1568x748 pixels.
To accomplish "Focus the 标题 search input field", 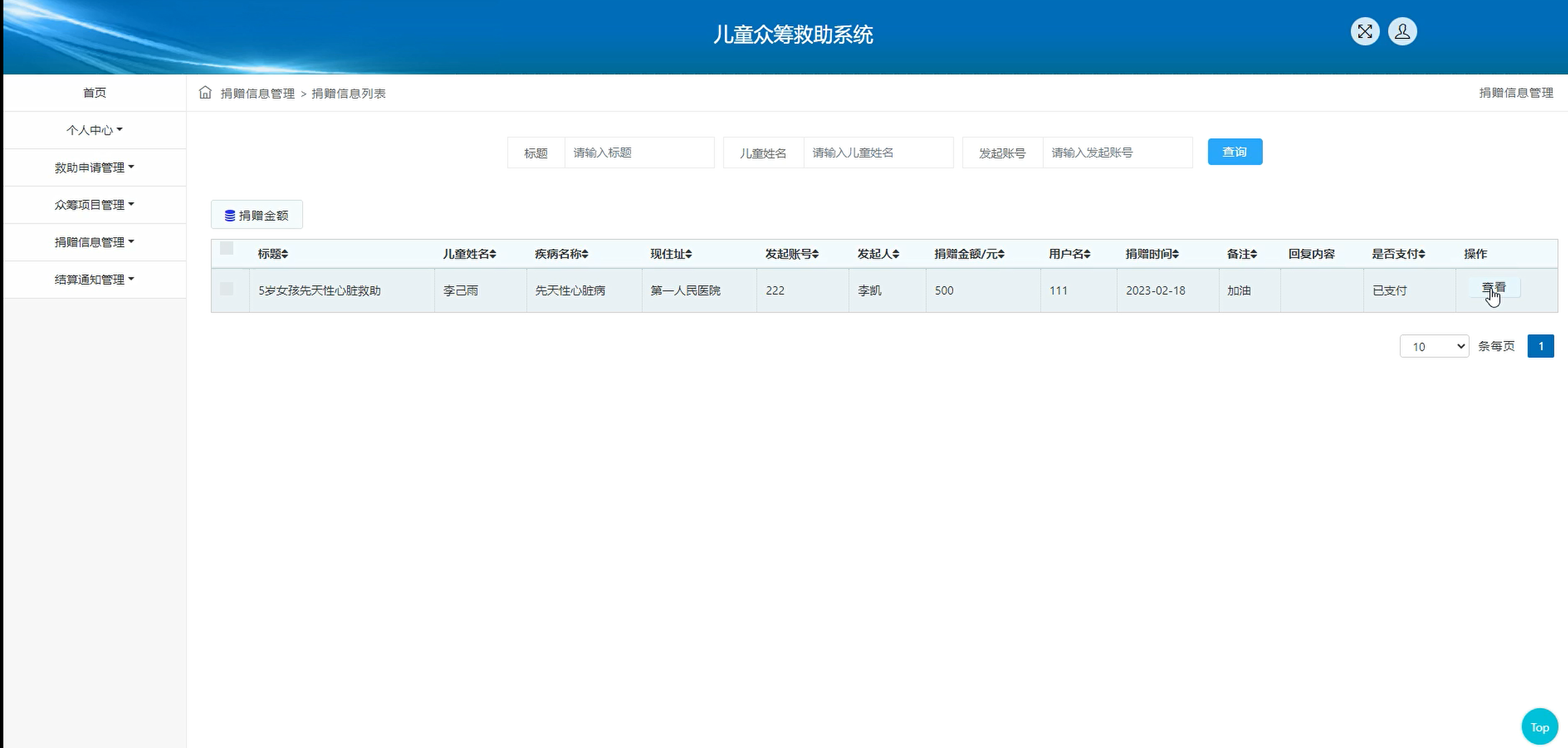I will coord(639,153).
